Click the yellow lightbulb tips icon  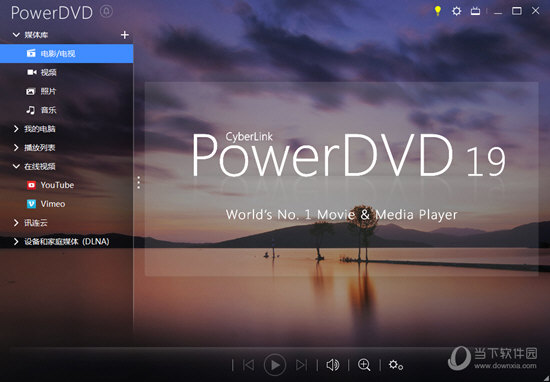(x=437, y=11)
